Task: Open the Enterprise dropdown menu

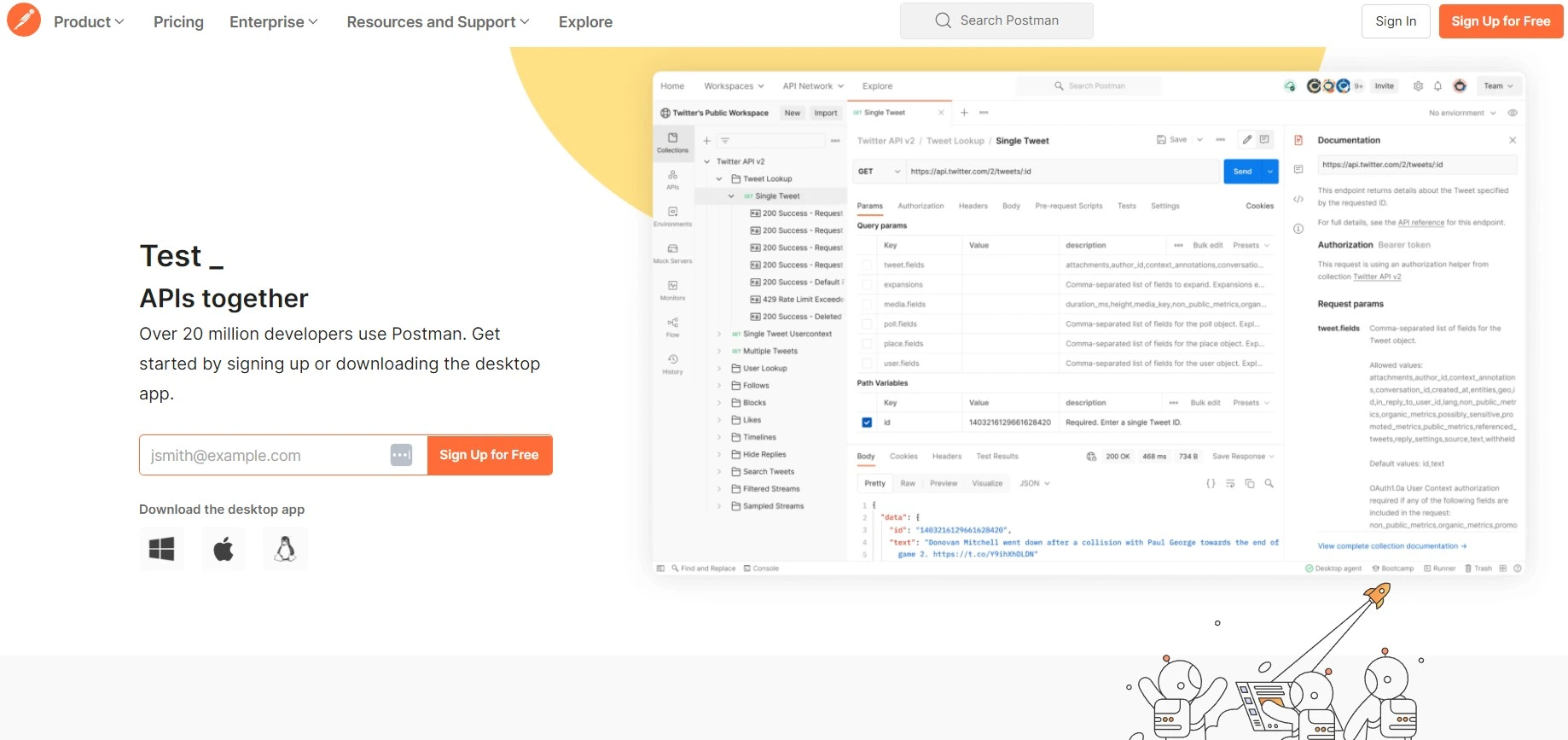Action: click(x=273, y=22)
